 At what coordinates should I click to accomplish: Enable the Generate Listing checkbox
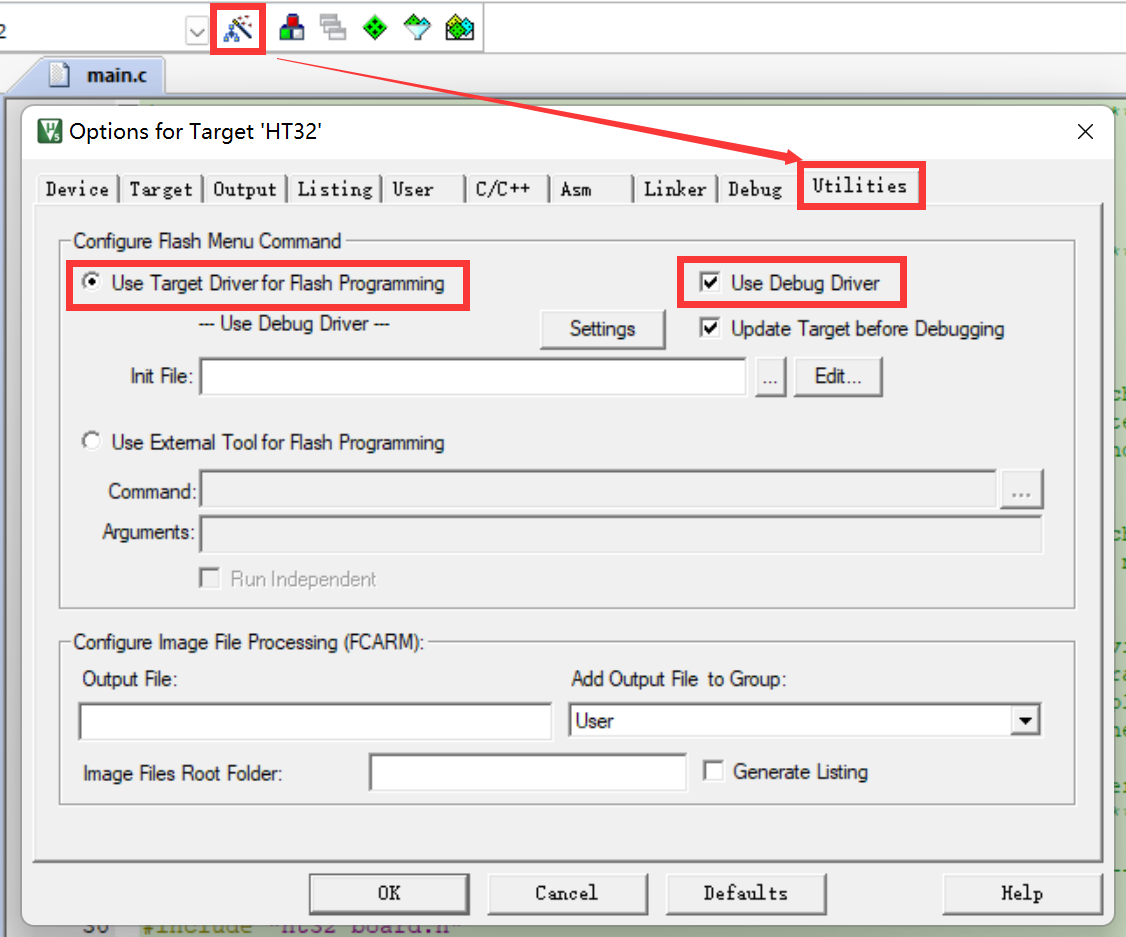tap(713, 771)
